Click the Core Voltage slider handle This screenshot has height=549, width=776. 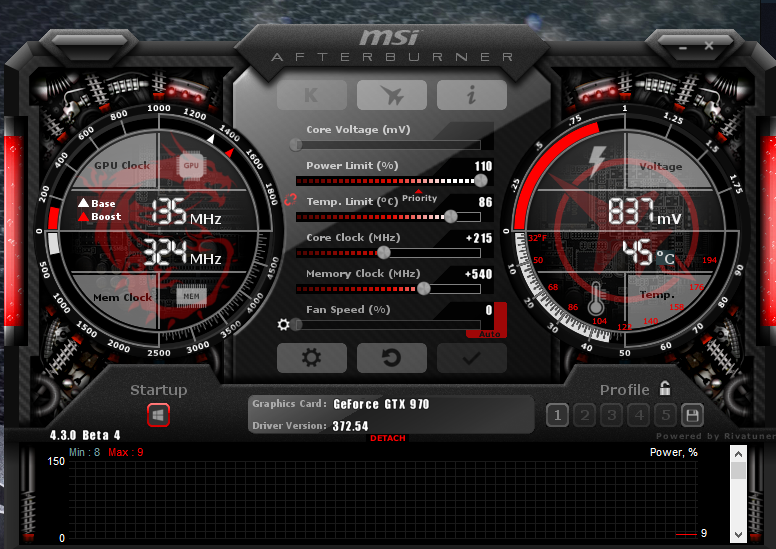click(x=296, y=145)
